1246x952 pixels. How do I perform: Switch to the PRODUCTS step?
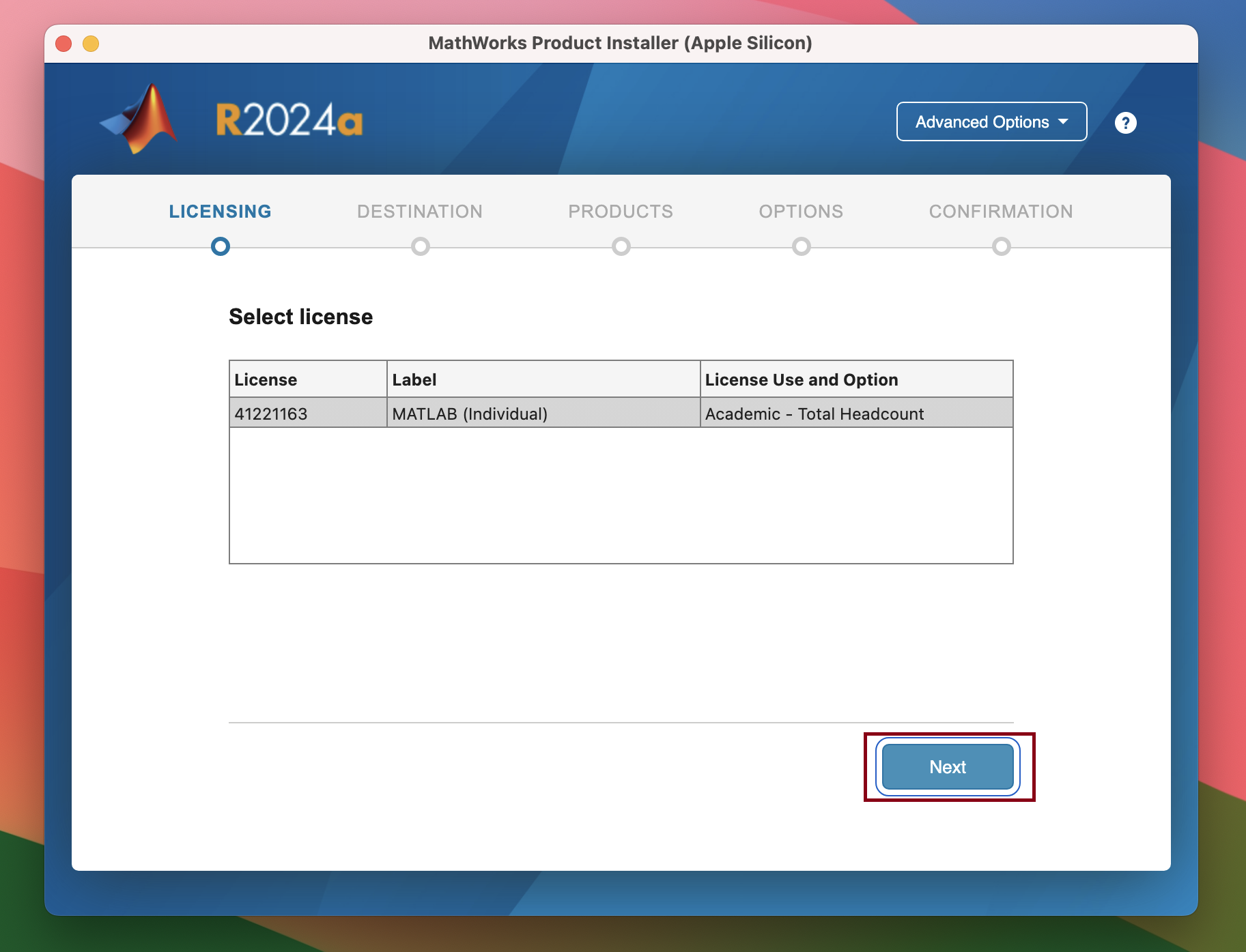tap(621, 212)
